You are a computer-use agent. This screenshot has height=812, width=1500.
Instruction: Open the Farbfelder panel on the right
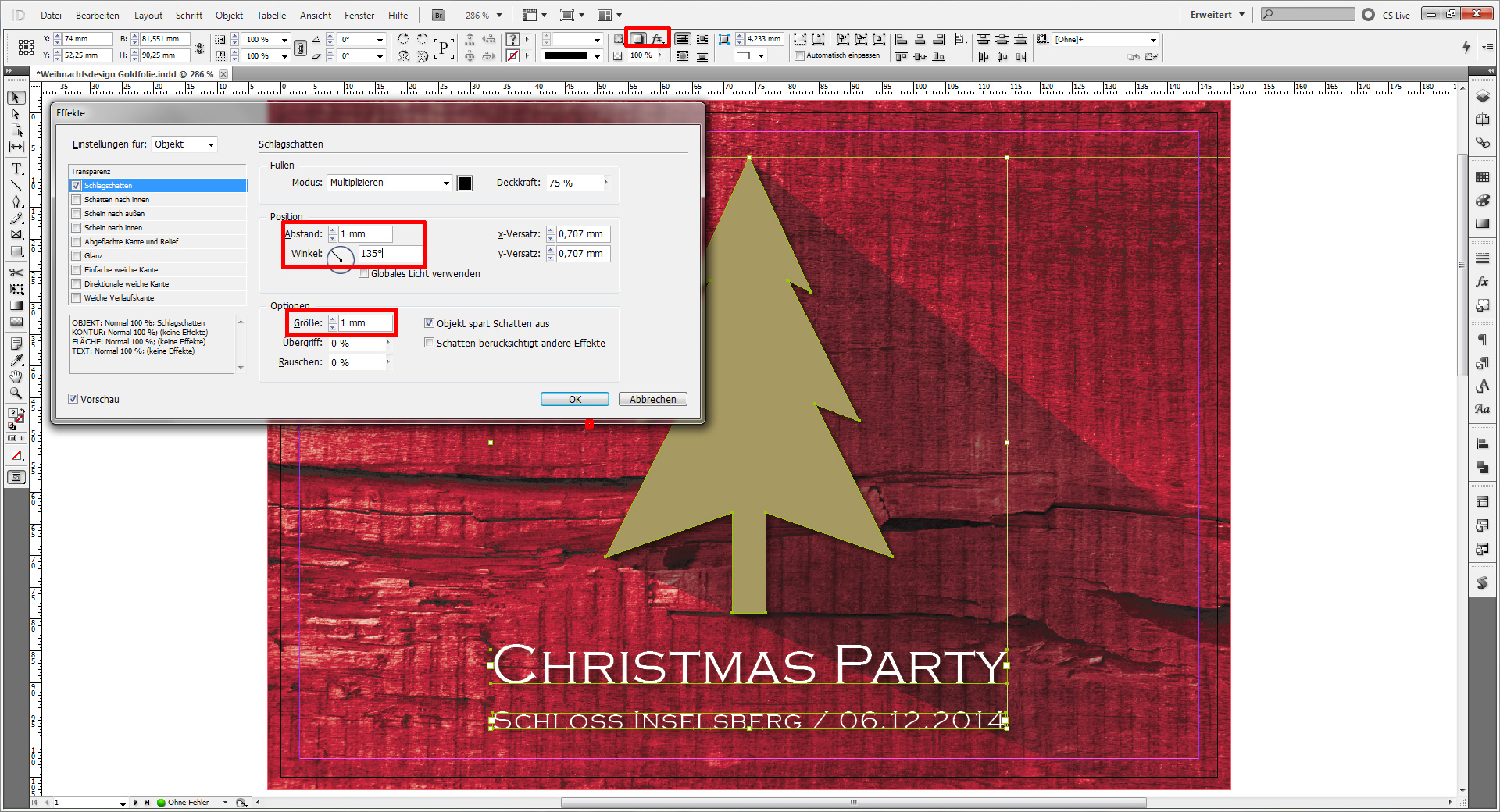point(1483,176)
